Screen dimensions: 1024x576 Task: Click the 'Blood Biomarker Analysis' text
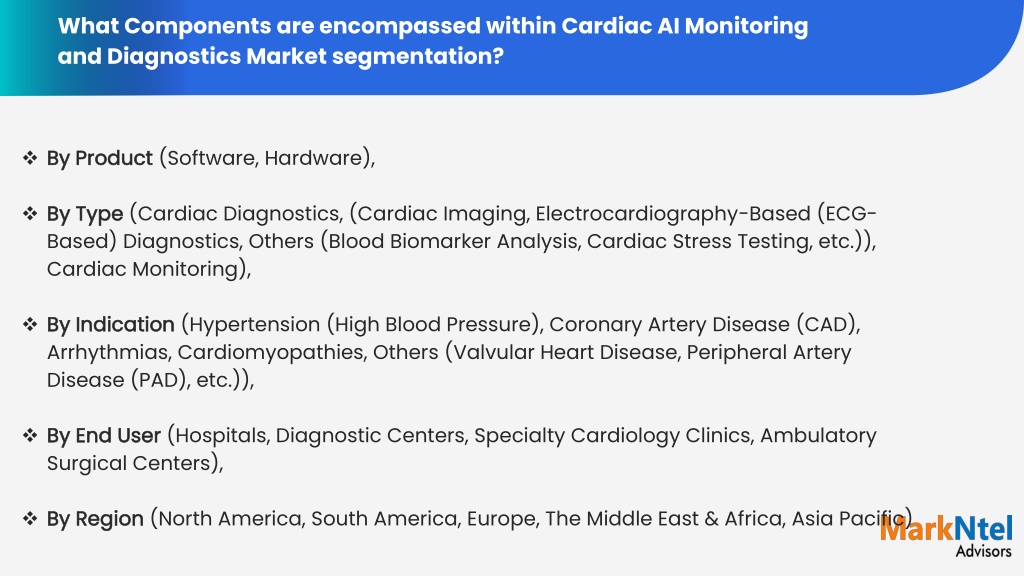tap(453, 242)
